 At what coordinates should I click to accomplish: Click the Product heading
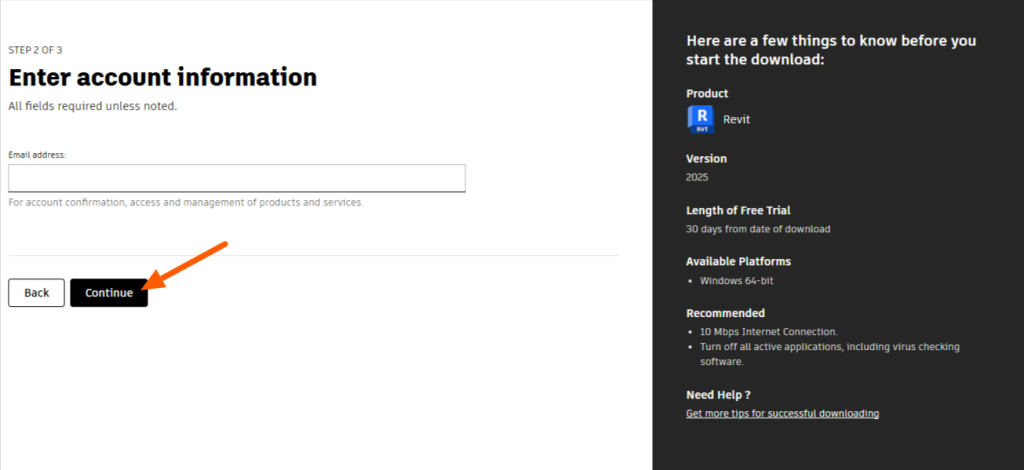(x=707, y=94)
